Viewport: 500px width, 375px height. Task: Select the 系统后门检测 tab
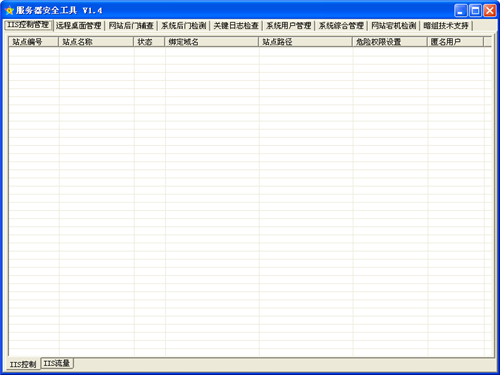[184, 26]
